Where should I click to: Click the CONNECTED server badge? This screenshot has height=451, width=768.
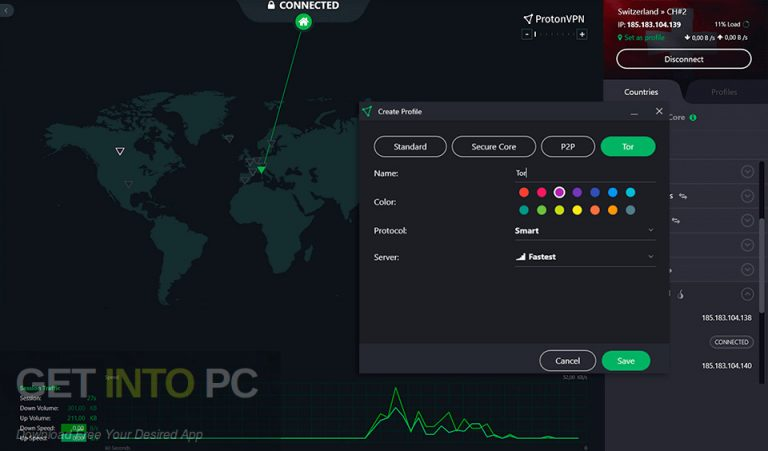coord(731,342)
